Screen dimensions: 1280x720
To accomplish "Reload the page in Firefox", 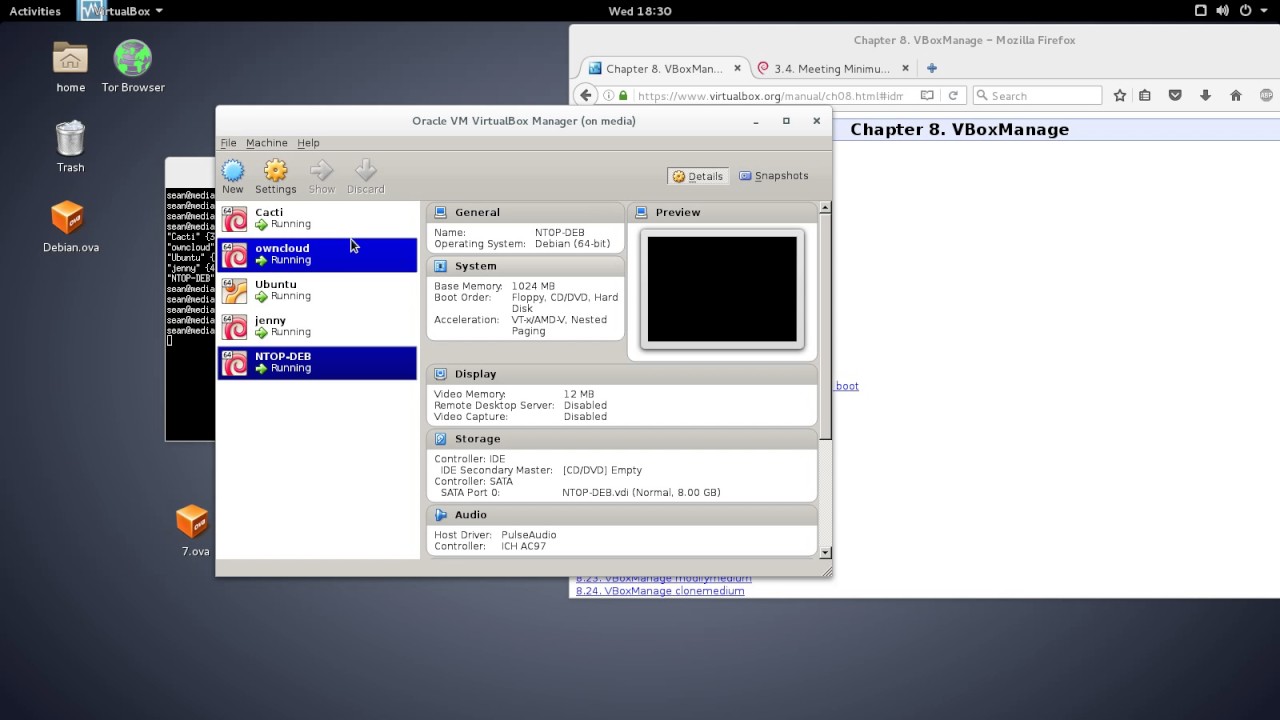I will [953, 96].
